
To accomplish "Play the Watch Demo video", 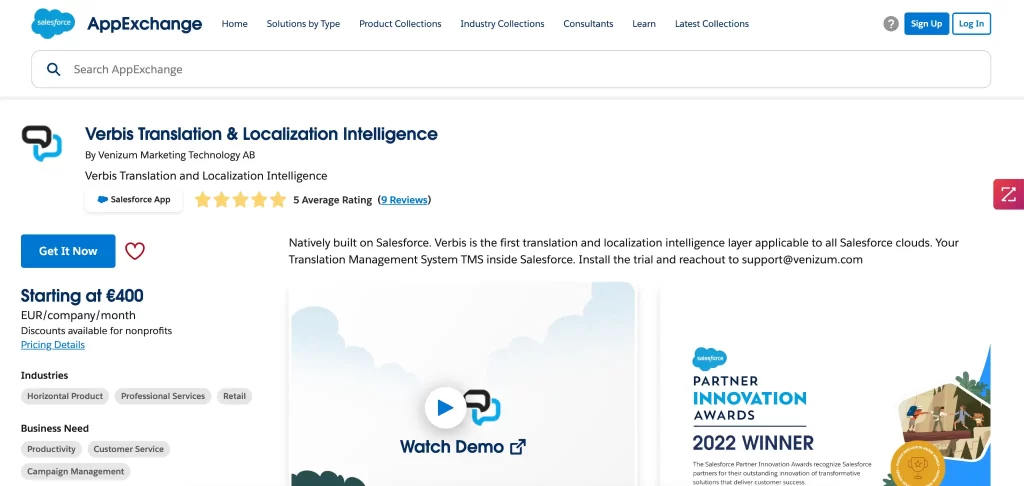I will (x=445, y=407).
